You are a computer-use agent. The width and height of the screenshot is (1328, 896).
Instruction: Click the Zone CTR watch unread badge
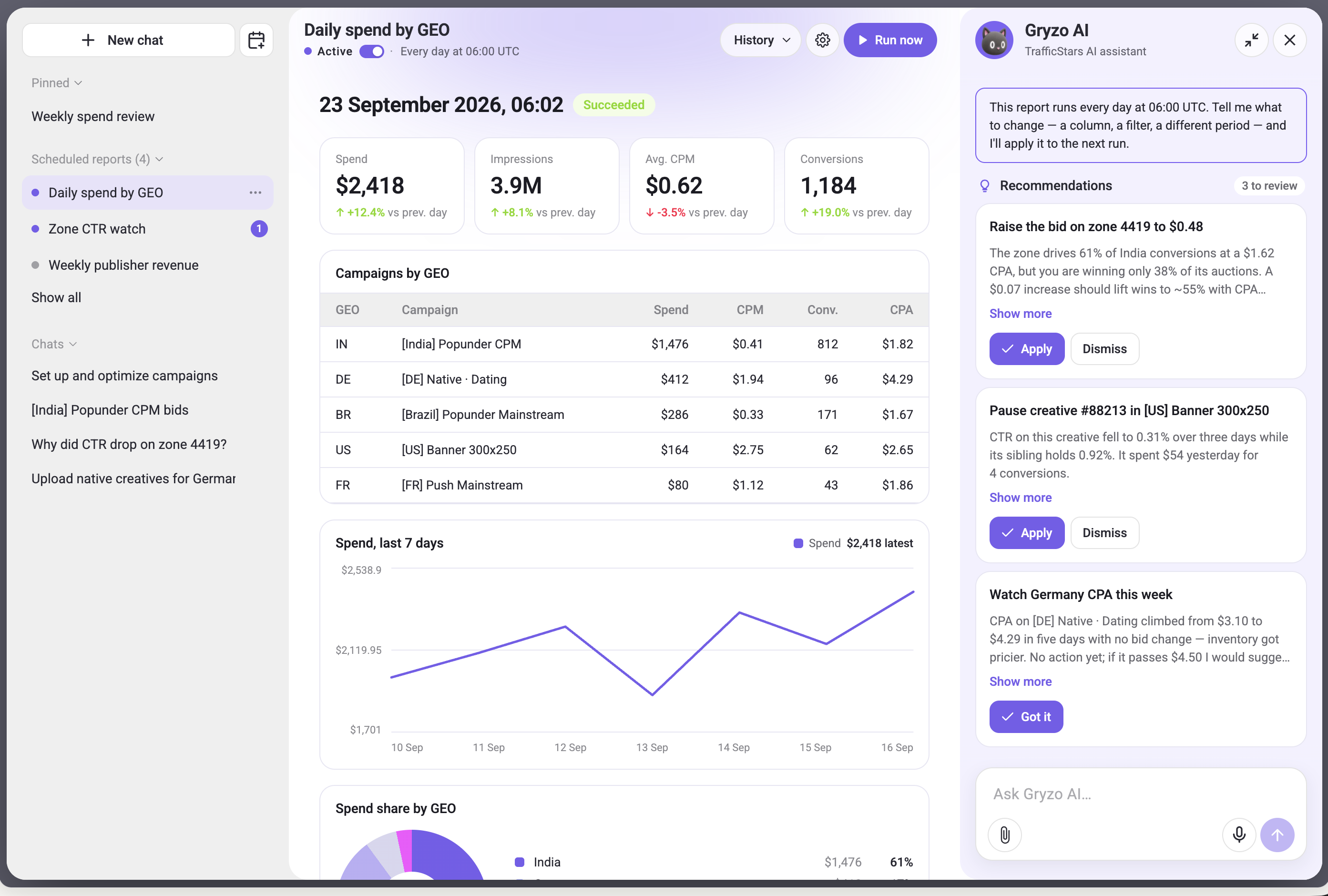[259, 229]
